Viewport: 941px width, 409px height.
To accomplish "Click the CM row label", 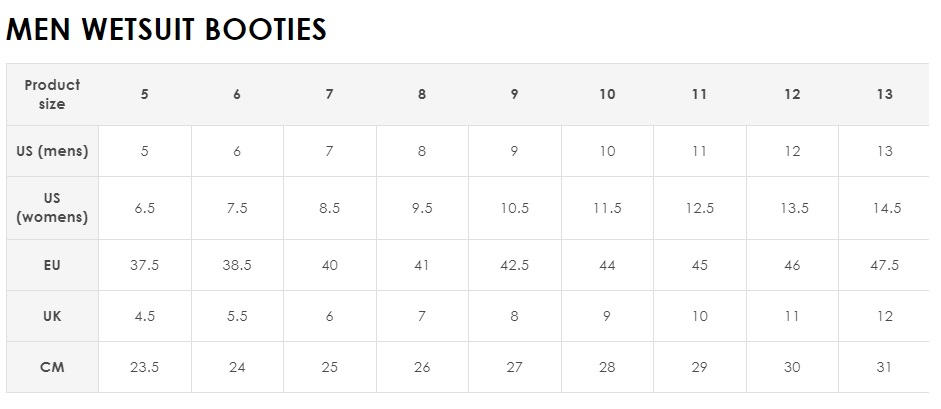I will click(52, 367).
